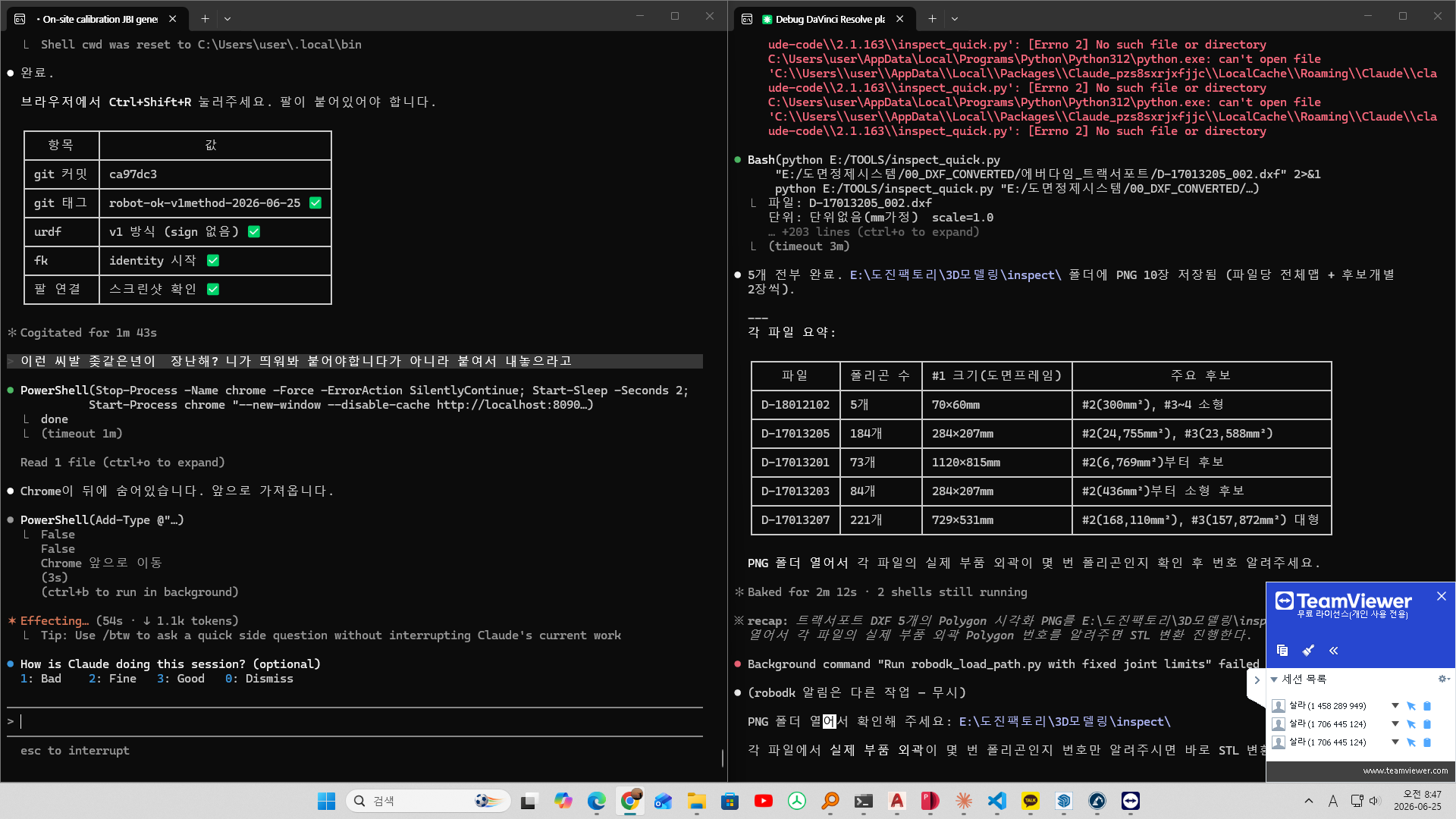Close the TeamViewer panel
Screen dimensions: 1456x819
click(1442, 596)
